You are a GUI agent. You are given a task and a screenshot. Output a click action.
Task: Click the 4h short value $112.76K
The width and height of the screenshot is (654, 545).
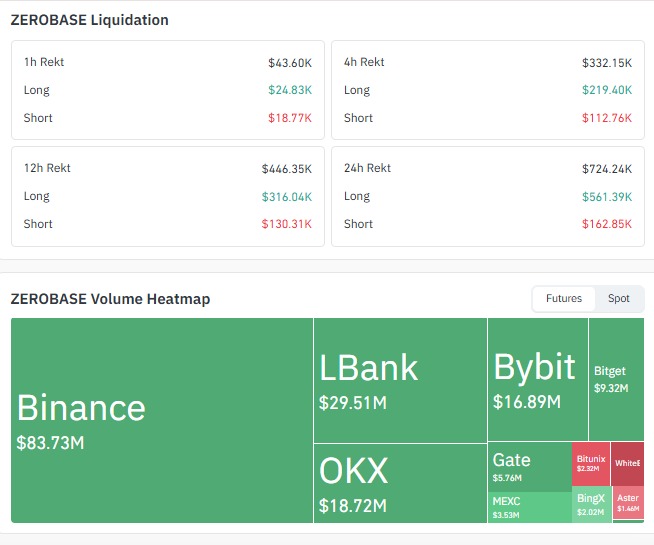point(607,118)
